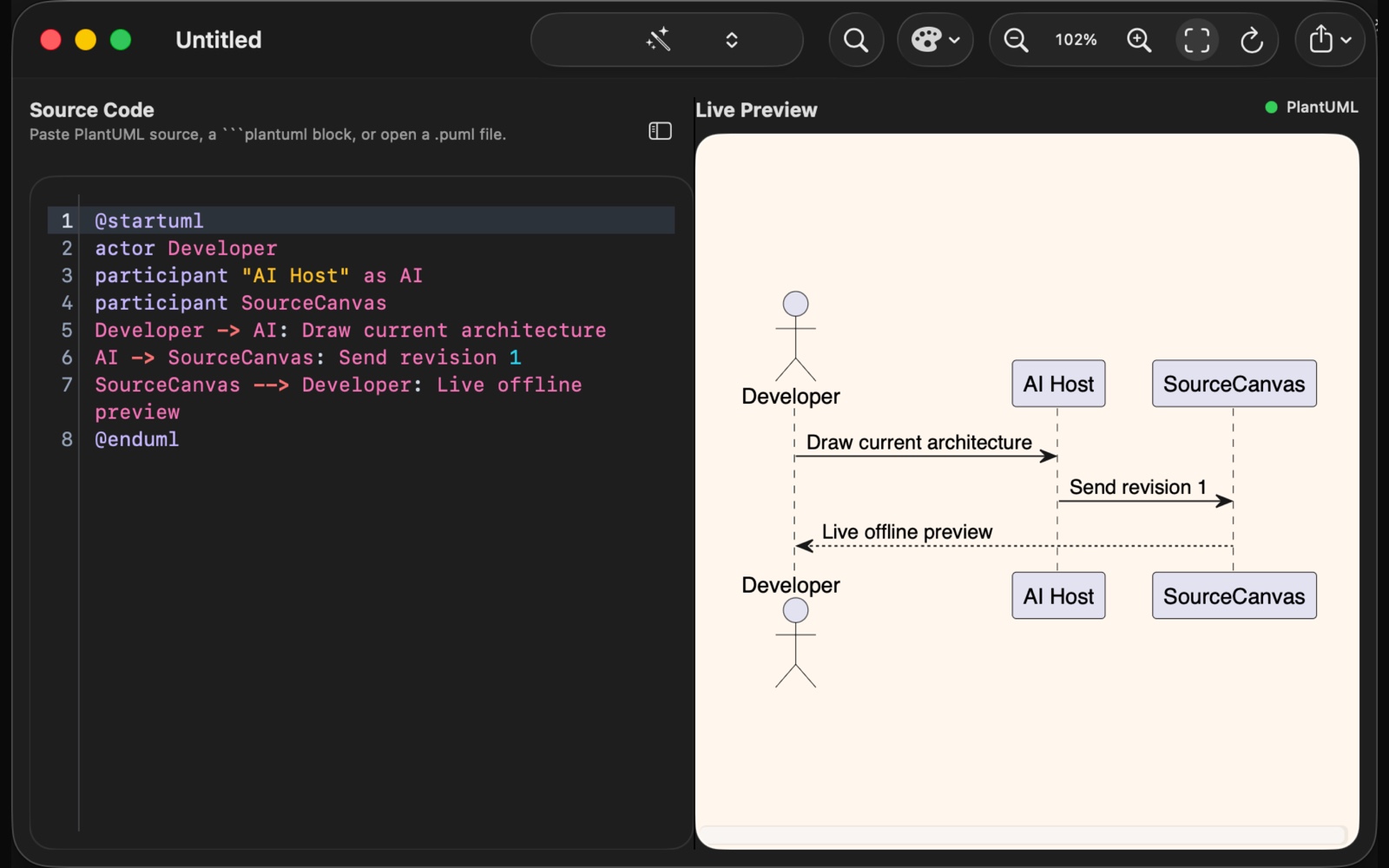Click the 102% zoom level

tap(1076, 40)
